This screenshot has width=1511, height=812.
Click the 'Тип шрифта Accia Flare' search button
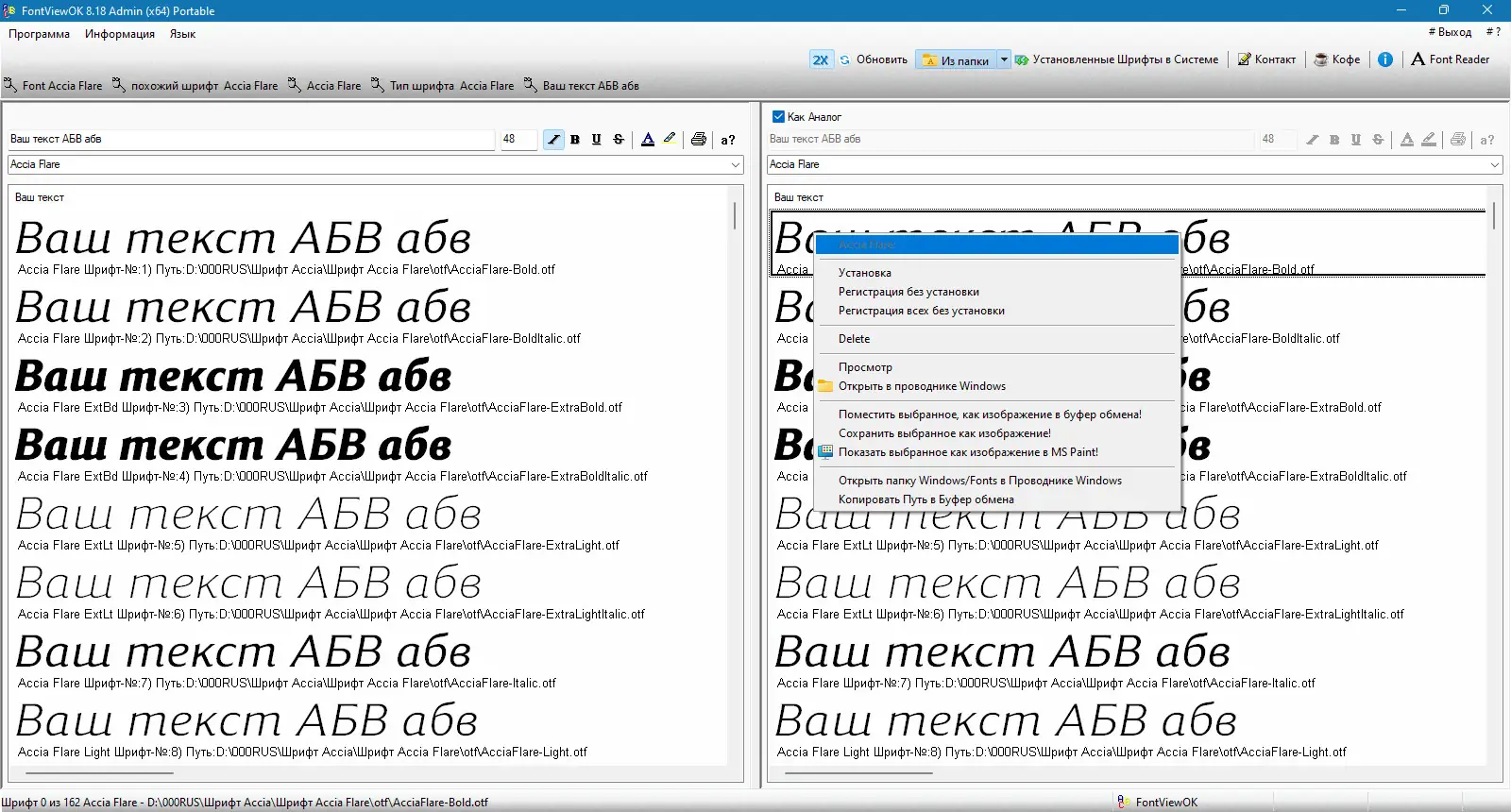tap(443, 86)
